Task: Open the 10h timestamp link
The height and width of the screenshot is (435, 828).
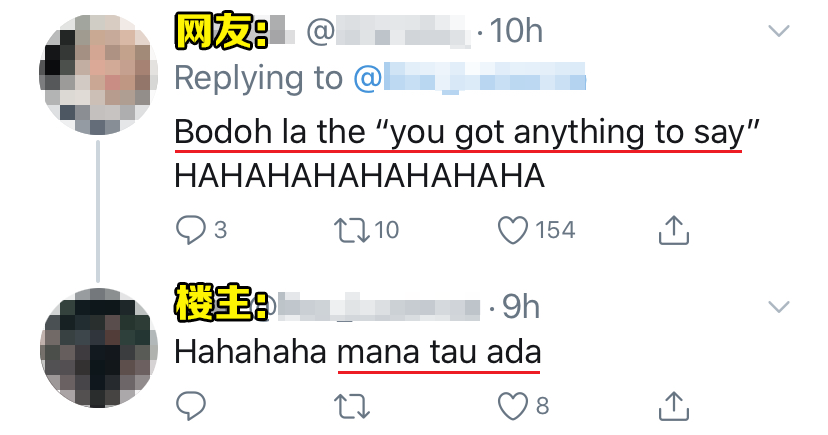Action: (516, 31)
